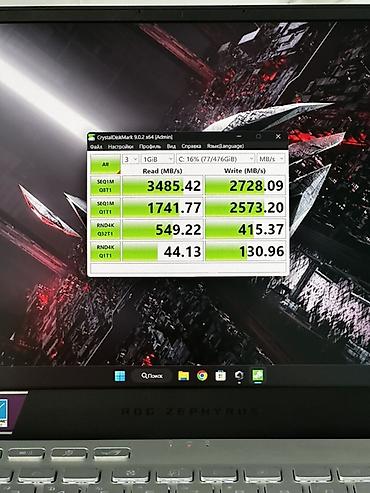
Task: Click the CrystalDiskMark taskbar icon
Action: (258, 376)
